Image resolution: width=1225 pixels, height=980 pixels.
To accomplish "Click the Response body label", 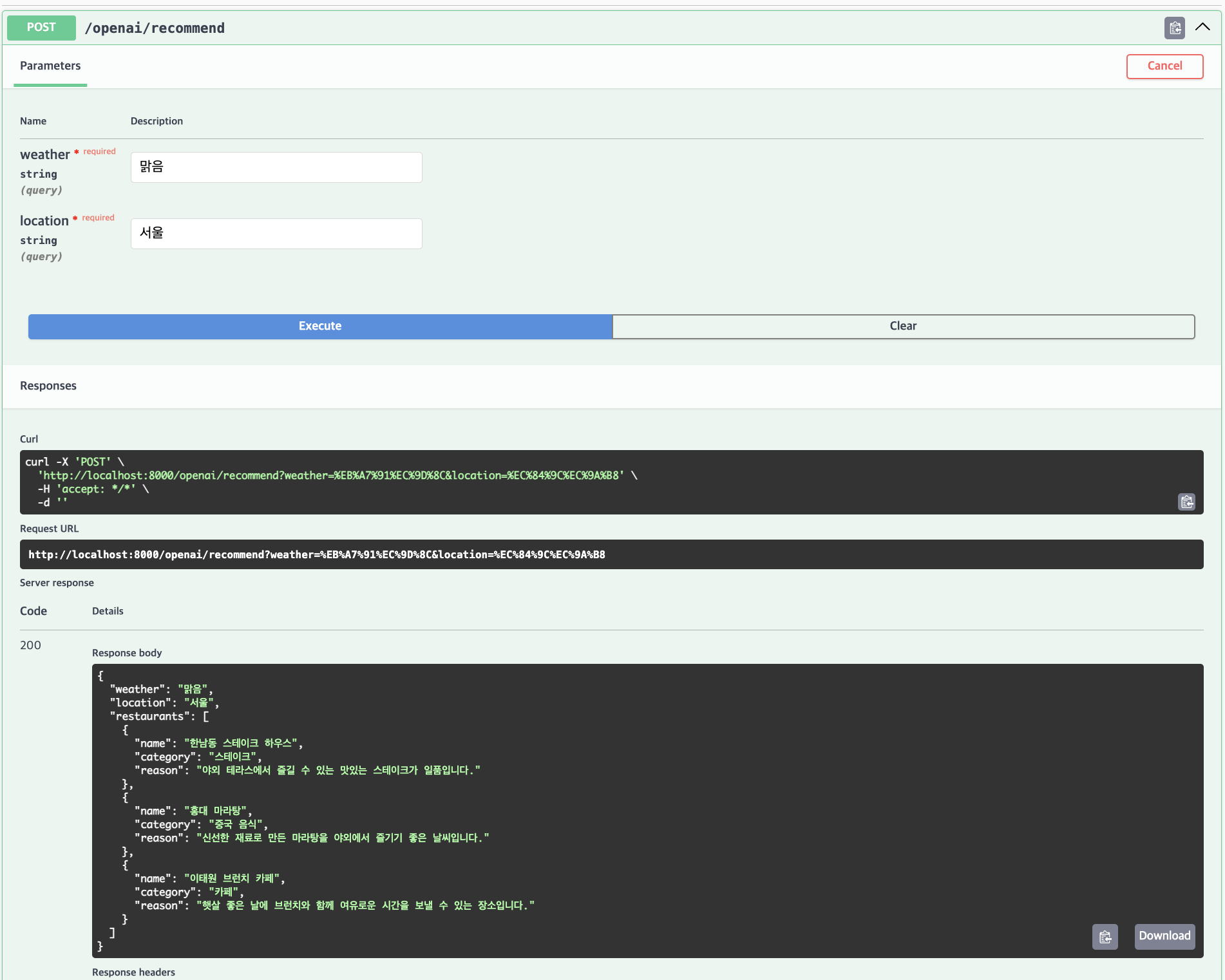I will click(x=127, y=653).
